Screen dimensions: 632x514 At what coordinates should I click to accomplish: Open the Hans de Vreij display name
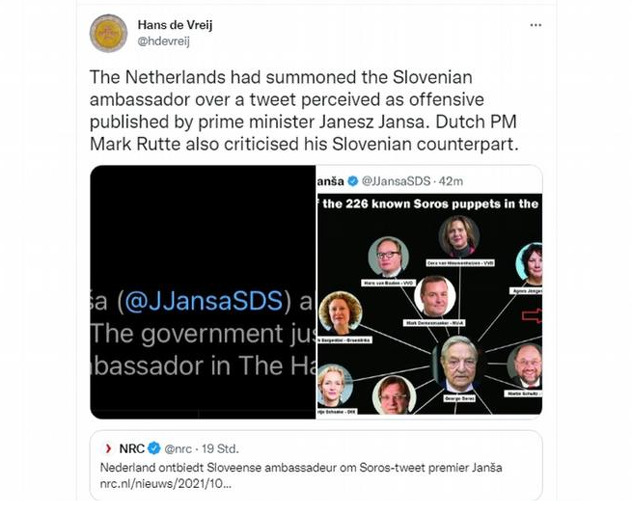[175, 25]
